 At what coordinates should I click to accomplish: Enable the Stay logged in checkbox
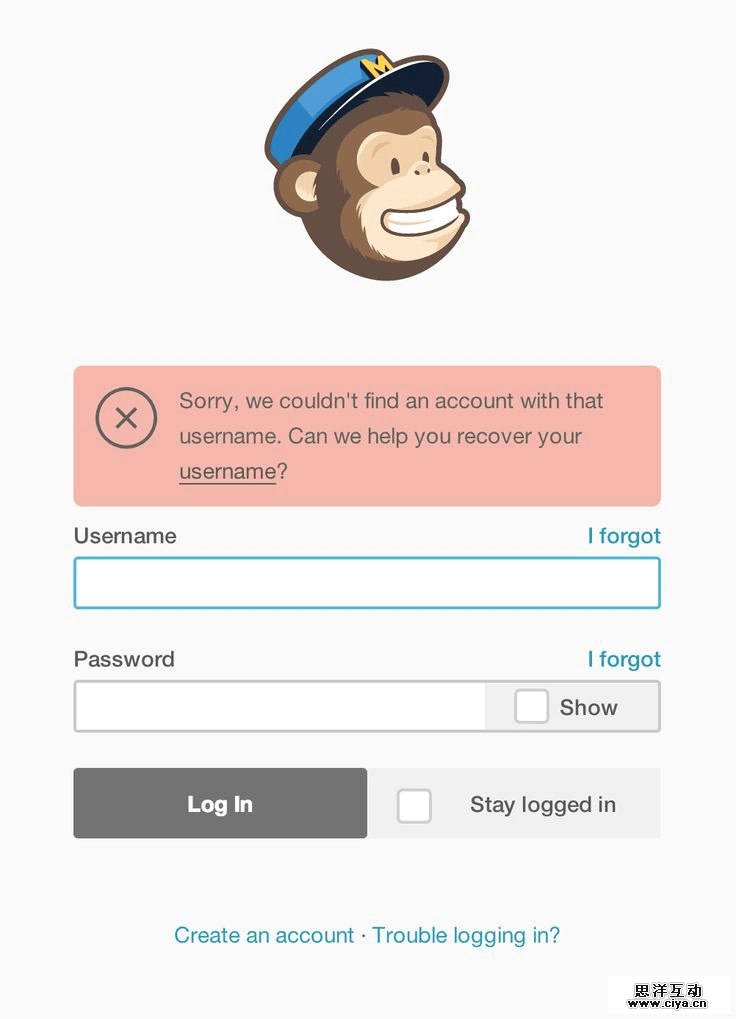point(414,806)
